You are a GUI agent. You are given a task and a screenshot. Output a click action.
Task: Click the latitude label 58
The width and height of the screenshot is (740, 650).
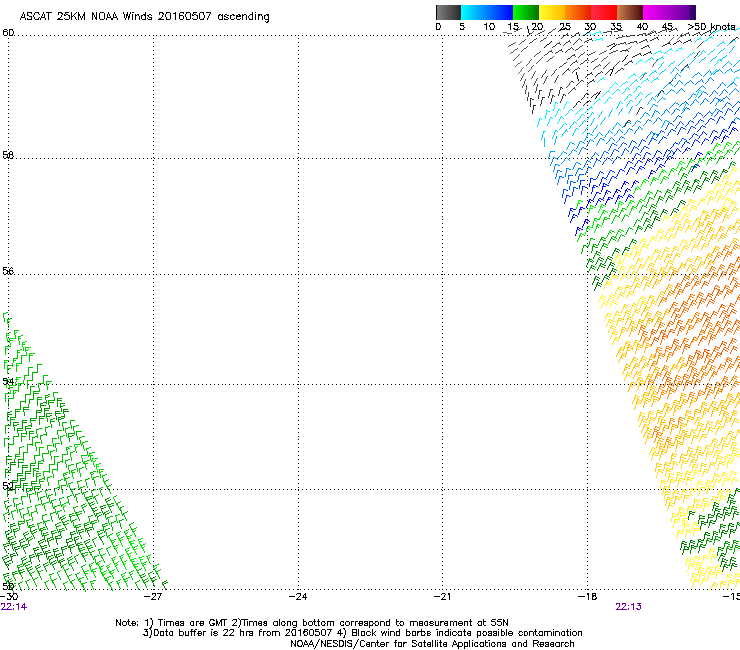[8, 155]
